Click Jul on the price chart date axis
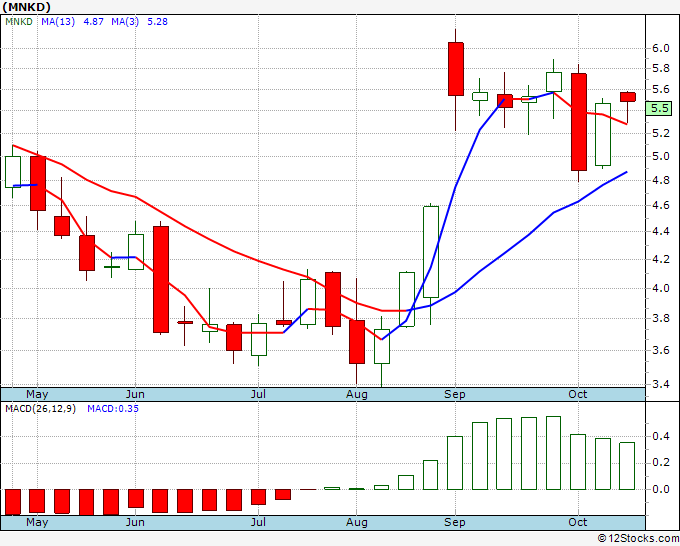Screen dimensions: 680x546 click(258, 395)
